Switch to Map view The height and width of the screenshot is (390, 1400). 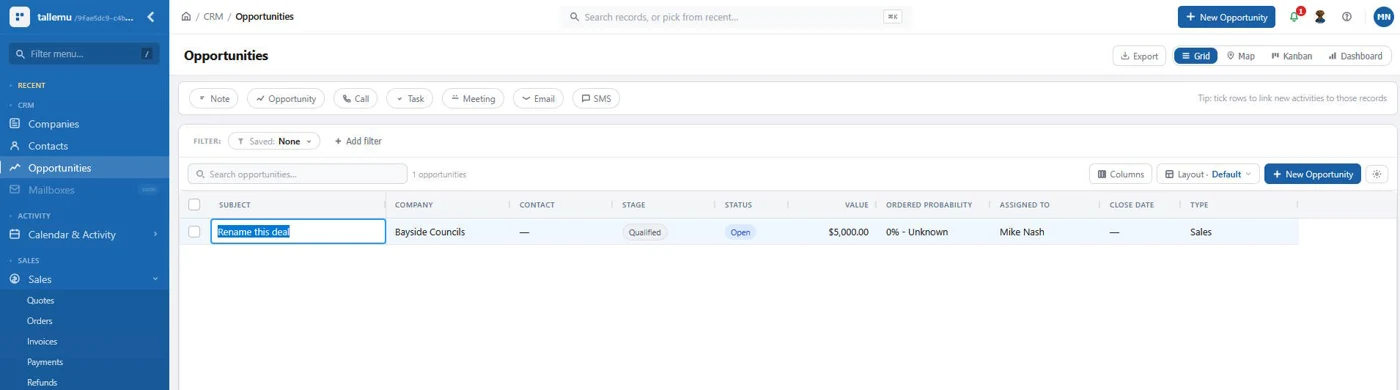1240,56
